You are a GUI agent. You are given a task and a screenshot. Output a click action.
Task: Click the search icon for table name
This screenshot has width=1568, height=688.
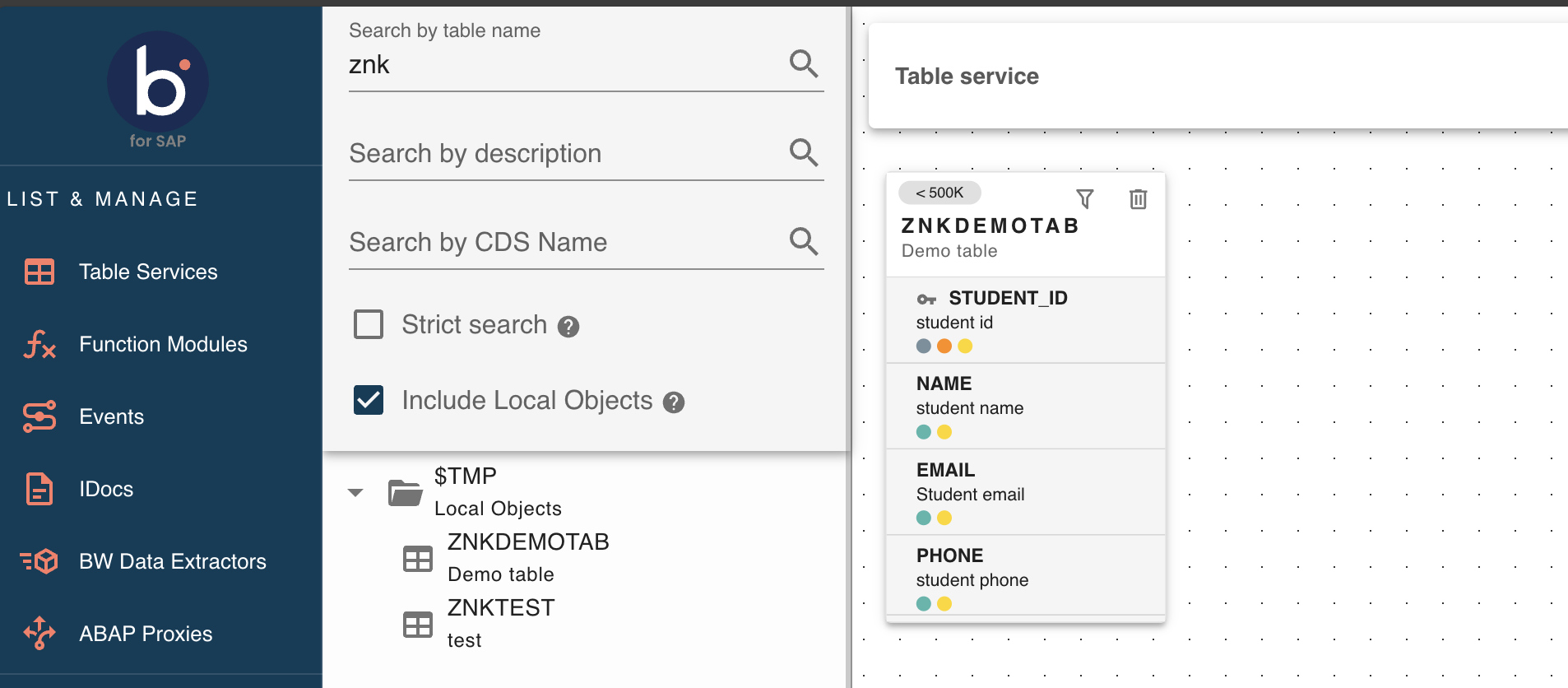coord(803,63)
